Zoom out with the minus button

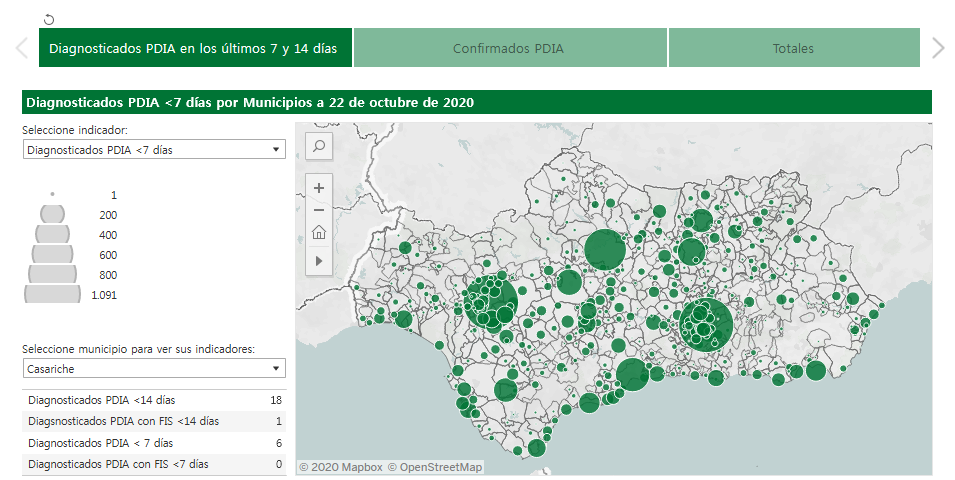[x=319, y=210]
